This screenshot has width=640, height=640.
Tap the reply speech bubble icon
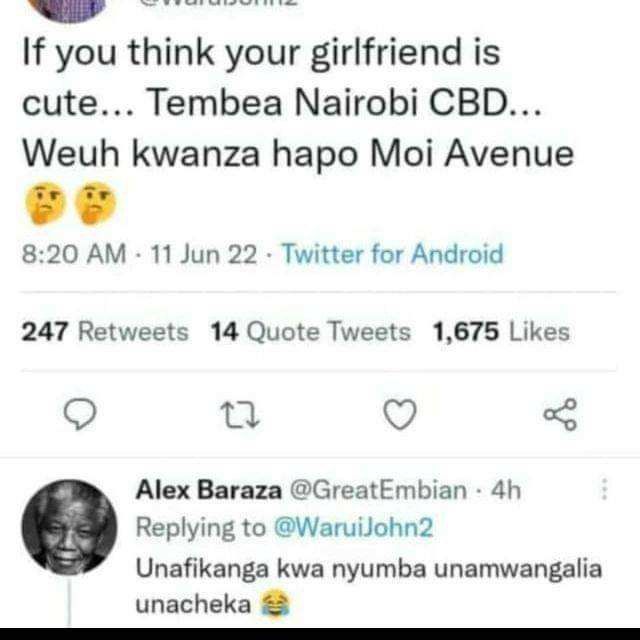pyautogui.click(x=80, y=415)
